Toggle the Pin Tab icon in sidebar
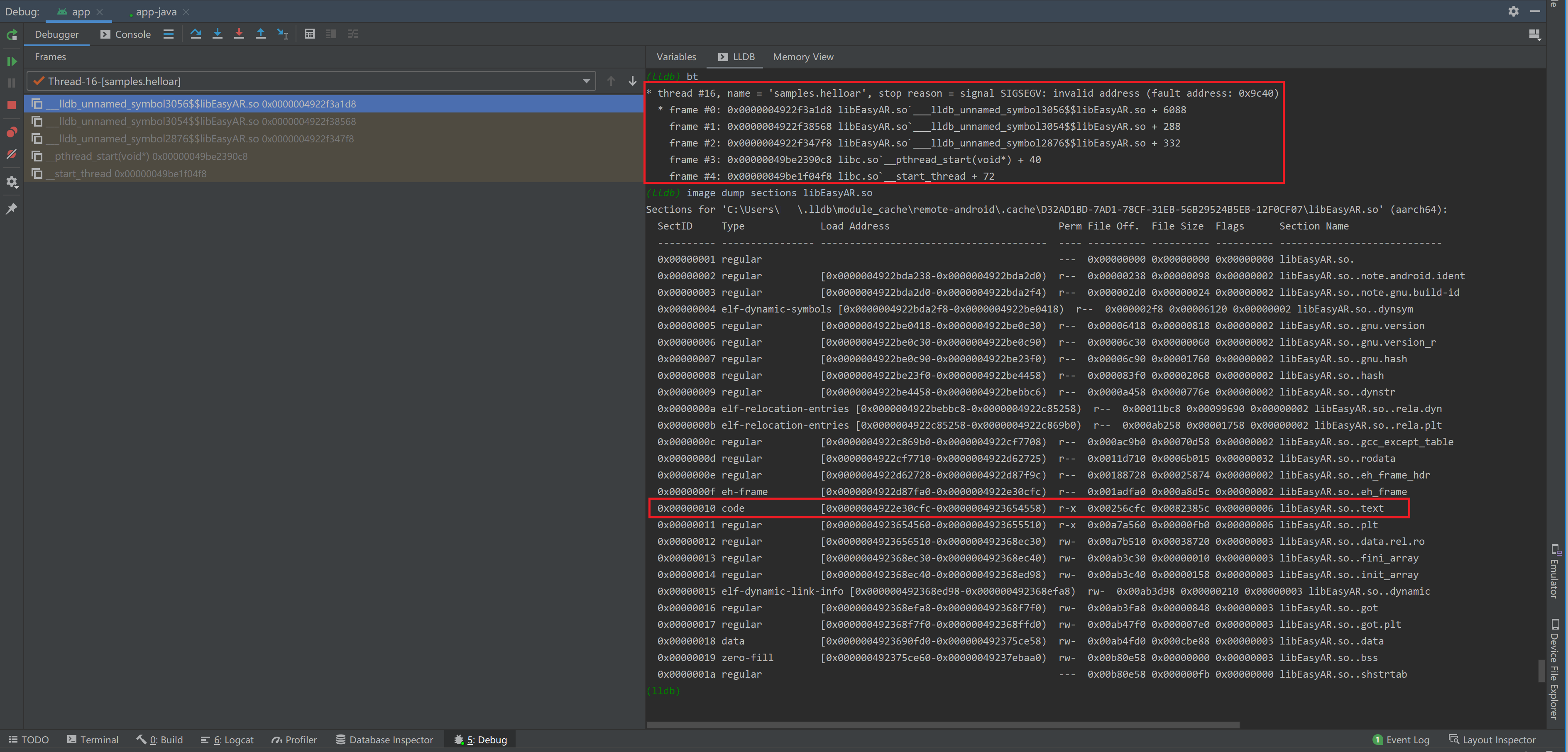Image resolution: width=1568 pixels, height=752 pixels. click(12, 209)
